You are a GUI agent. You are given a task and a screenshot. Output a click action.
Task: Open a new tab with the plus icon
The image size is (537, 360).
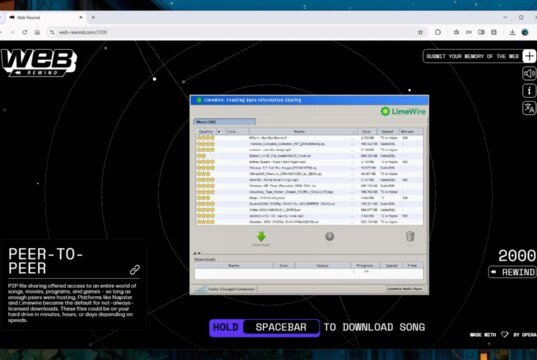pos(93,17)
